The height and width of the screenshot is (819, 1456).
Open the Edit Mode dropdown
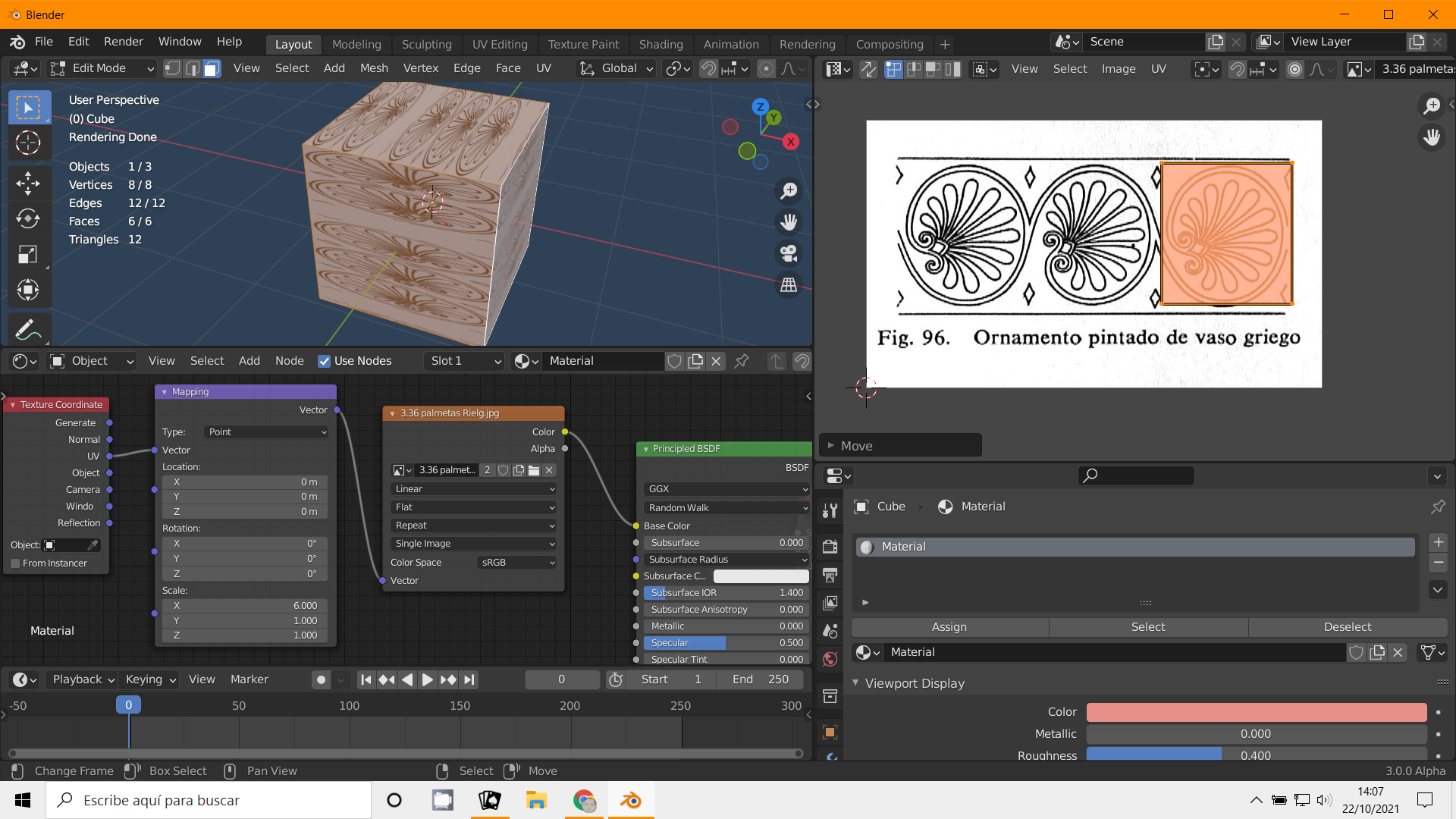102,69
